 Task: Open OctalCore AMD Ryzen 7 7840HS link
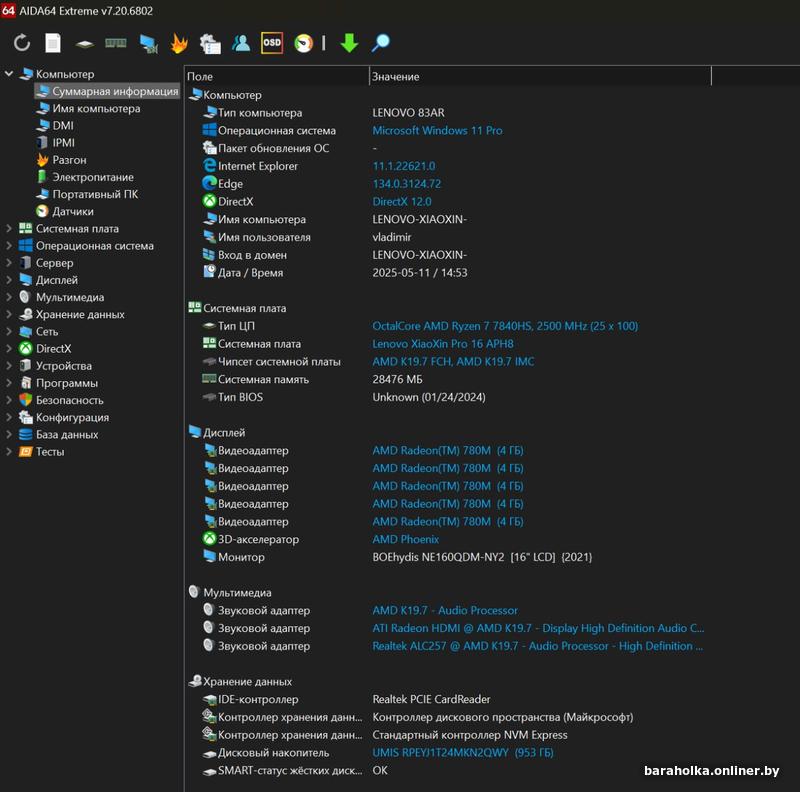505,326
